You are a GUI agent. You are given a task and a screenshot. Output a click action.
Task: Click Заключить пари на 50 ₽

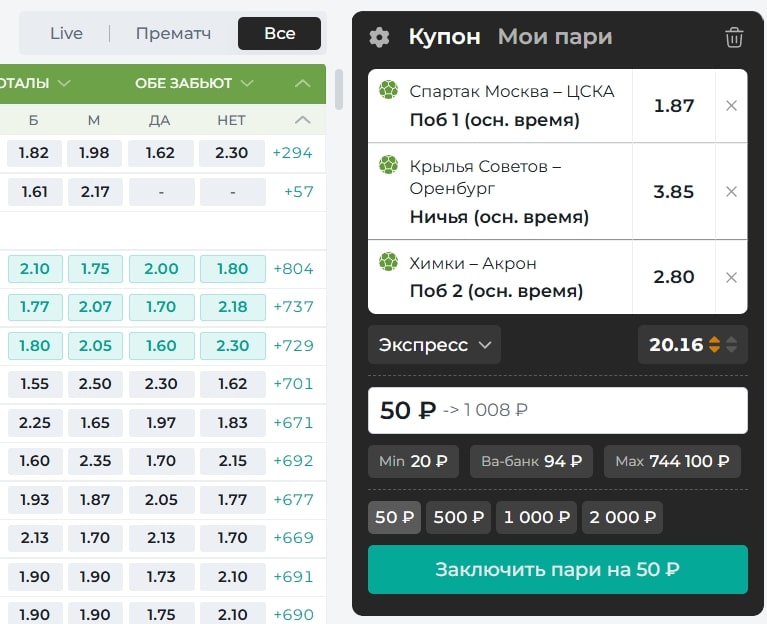point(558,569)
